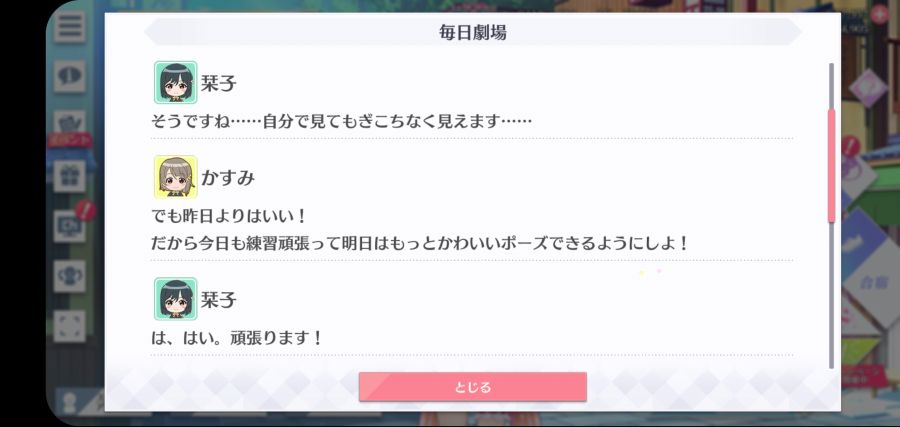Open the gift box present icon
The image size is (900, 427).
pos(69,176)
